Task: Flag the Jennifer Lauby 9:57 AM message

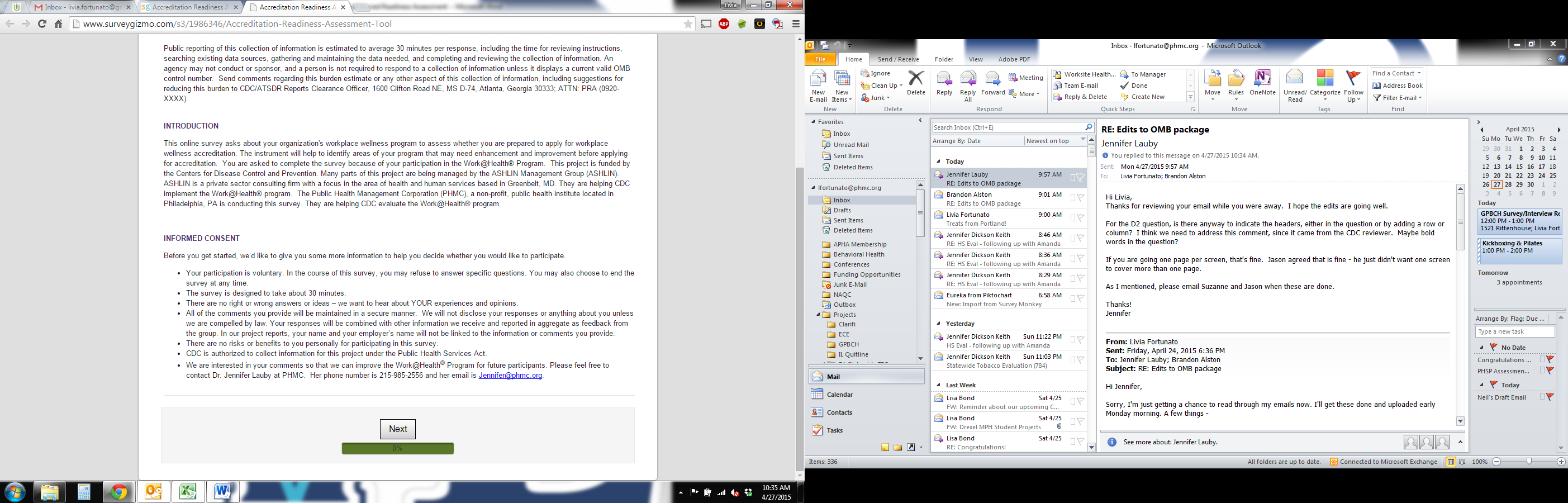Action: pyautogui.click(x=1080, y=178)
